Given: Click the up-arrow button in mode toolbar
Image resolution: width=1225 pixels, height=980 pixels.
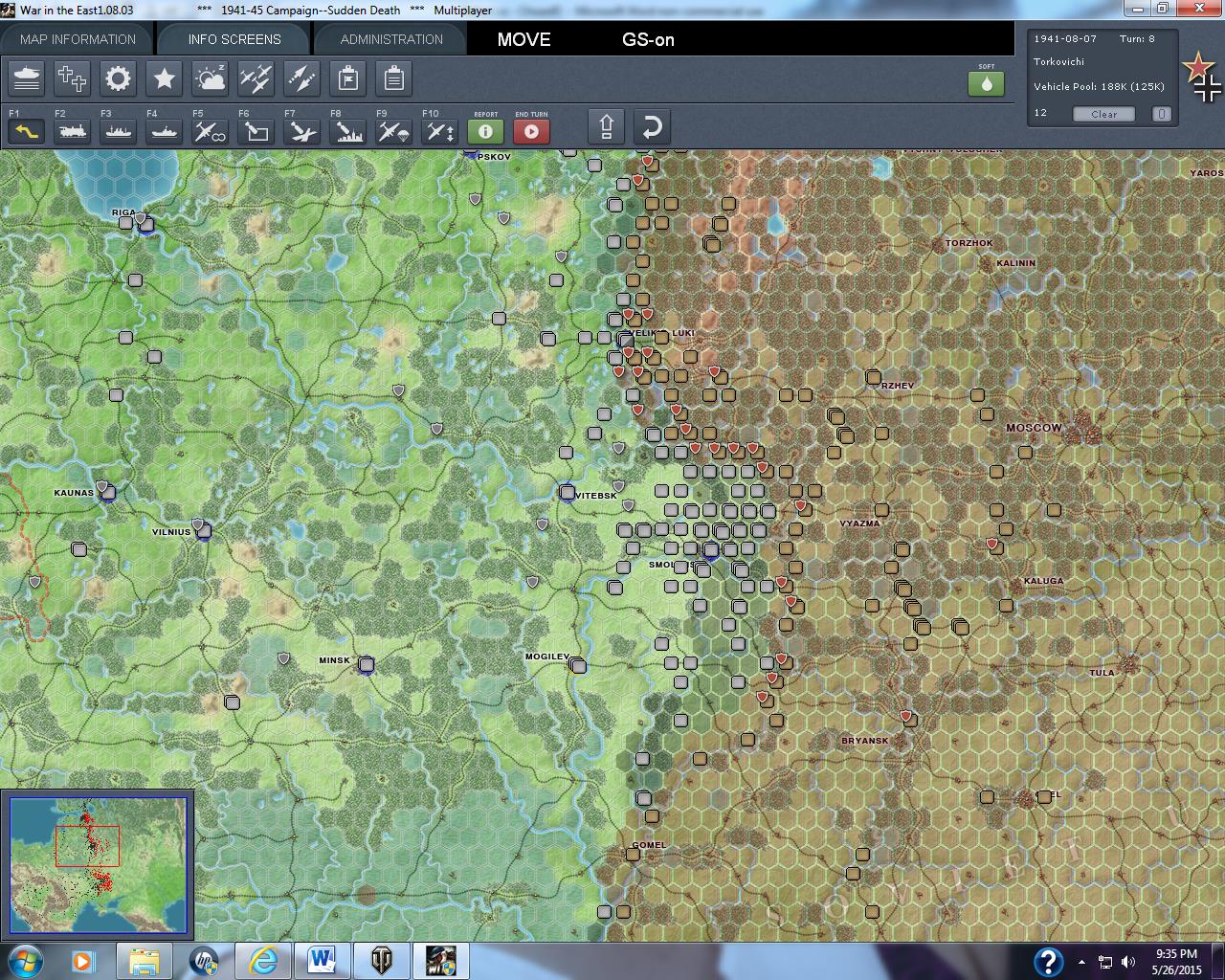Looking at the screenshot, I should pos(607,126).
